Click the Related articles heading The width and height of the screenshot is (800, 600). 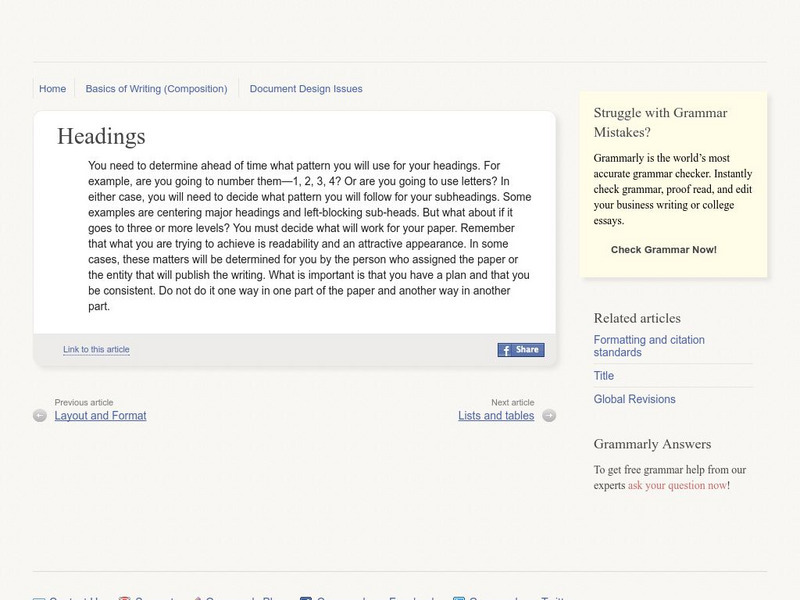pyautogui.click(x=637, y=318)
